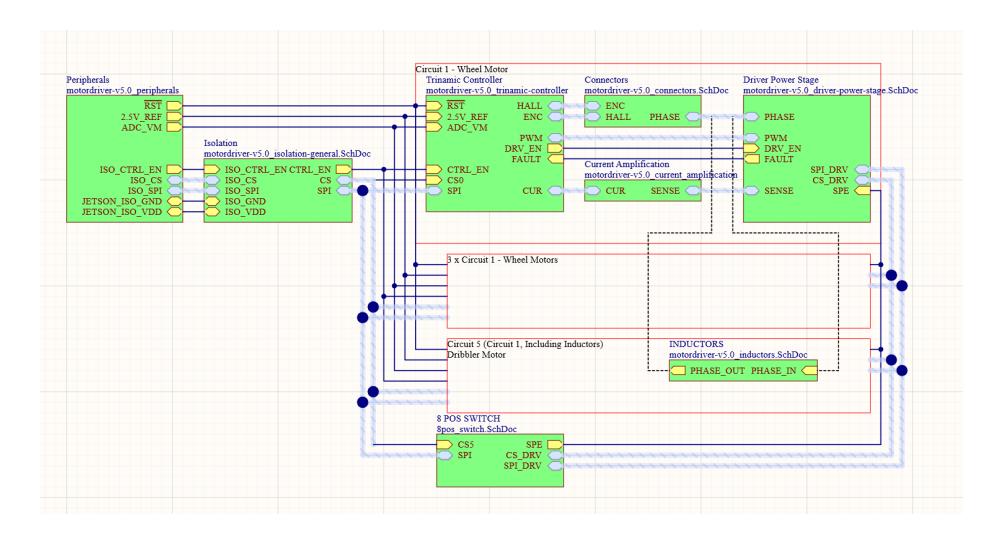
Task: Select the 2.5V_REF port on the Peripherals sheet
Action: 174,117
